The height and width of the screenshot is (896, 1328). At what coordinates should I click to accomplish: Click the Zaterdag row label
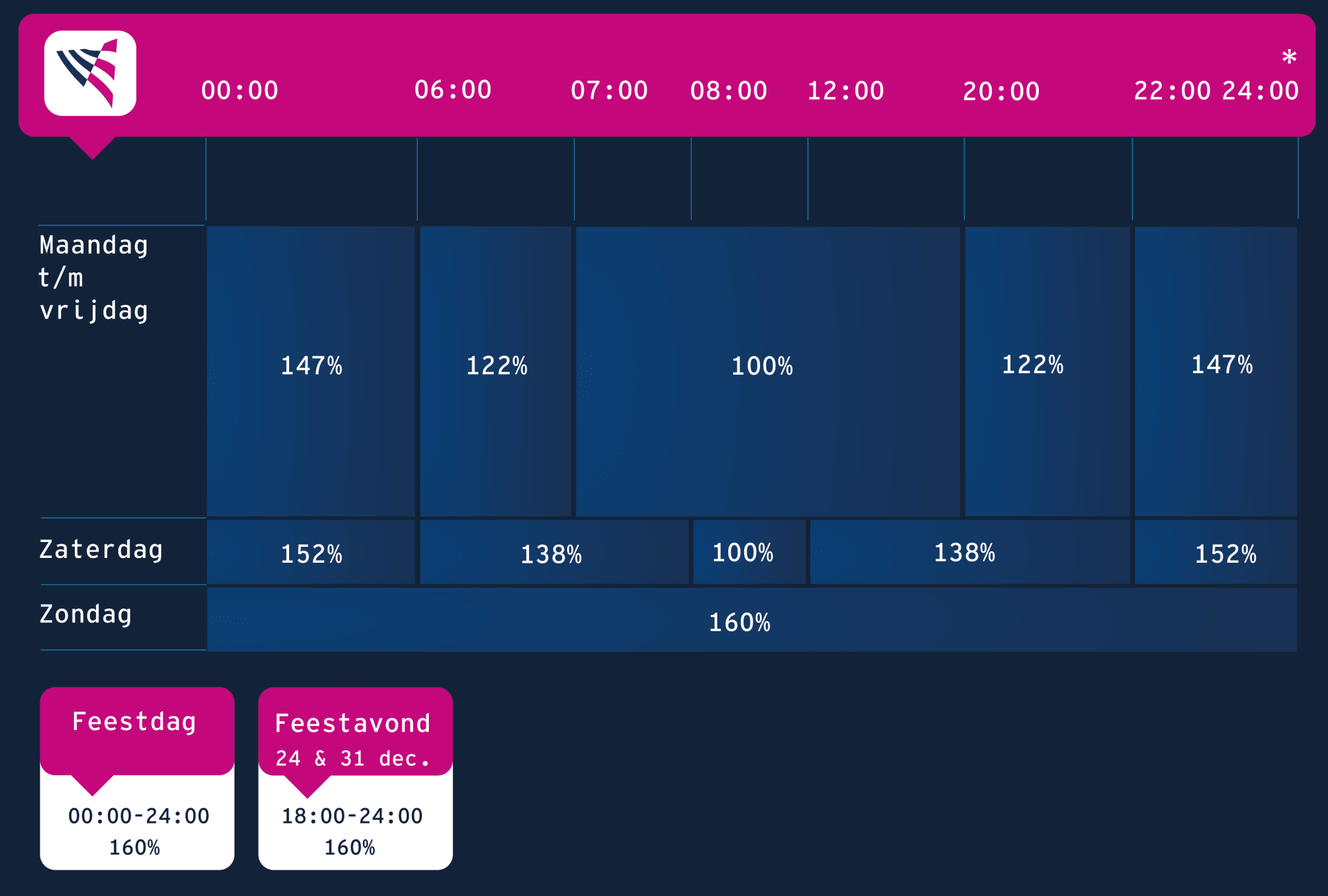[x=101, y=550]
